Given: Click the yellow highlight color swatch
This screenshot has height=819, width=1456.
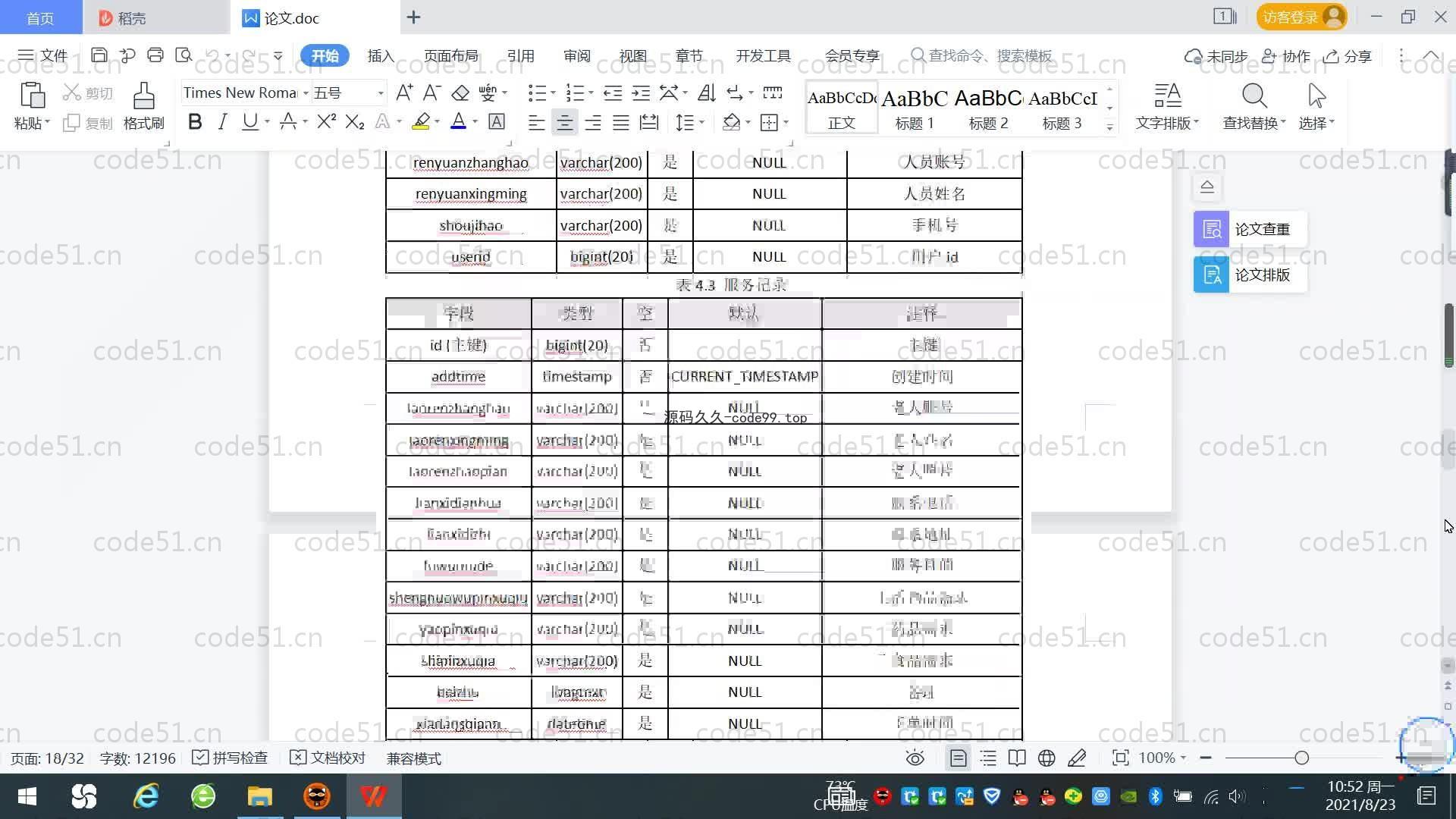Looking at the screenshot, I should click(x=421, y=122).
